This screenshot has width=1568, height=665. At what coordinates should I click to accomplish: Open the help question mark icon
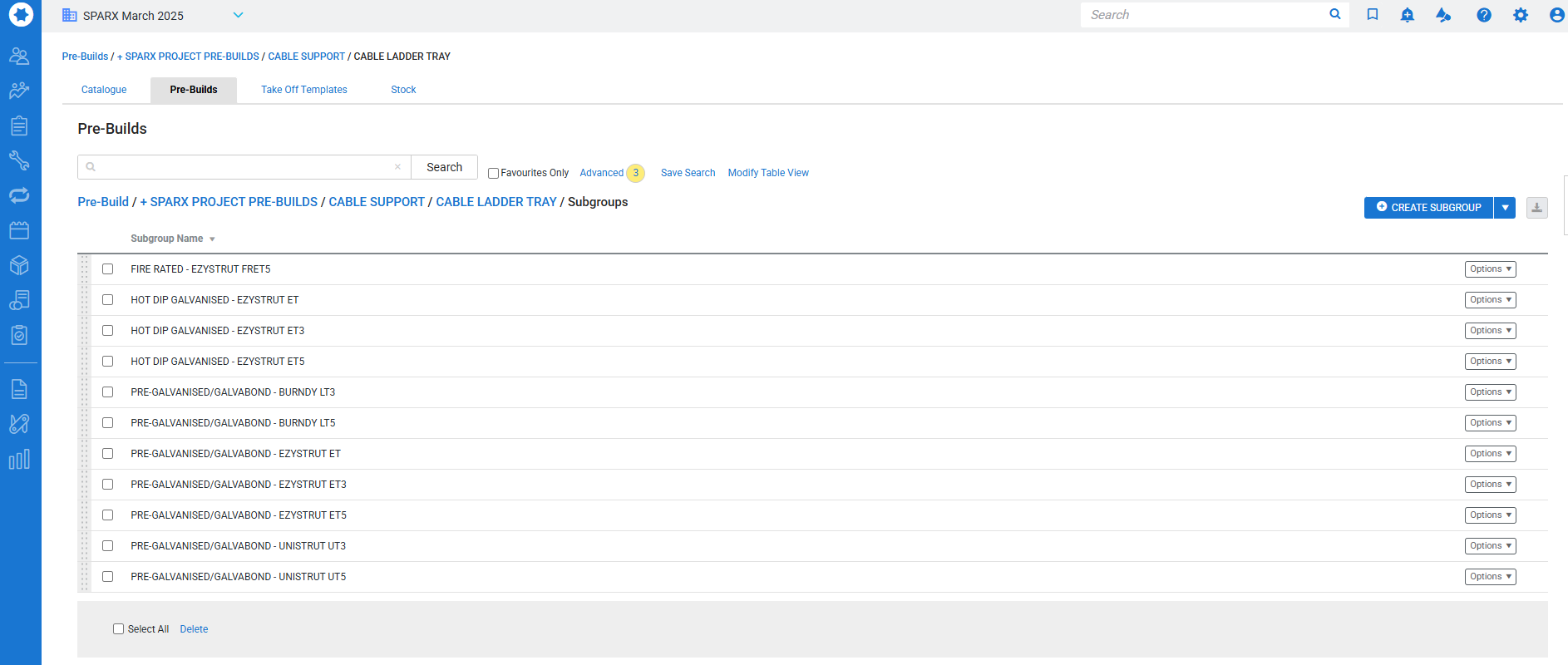(1484, 15)
